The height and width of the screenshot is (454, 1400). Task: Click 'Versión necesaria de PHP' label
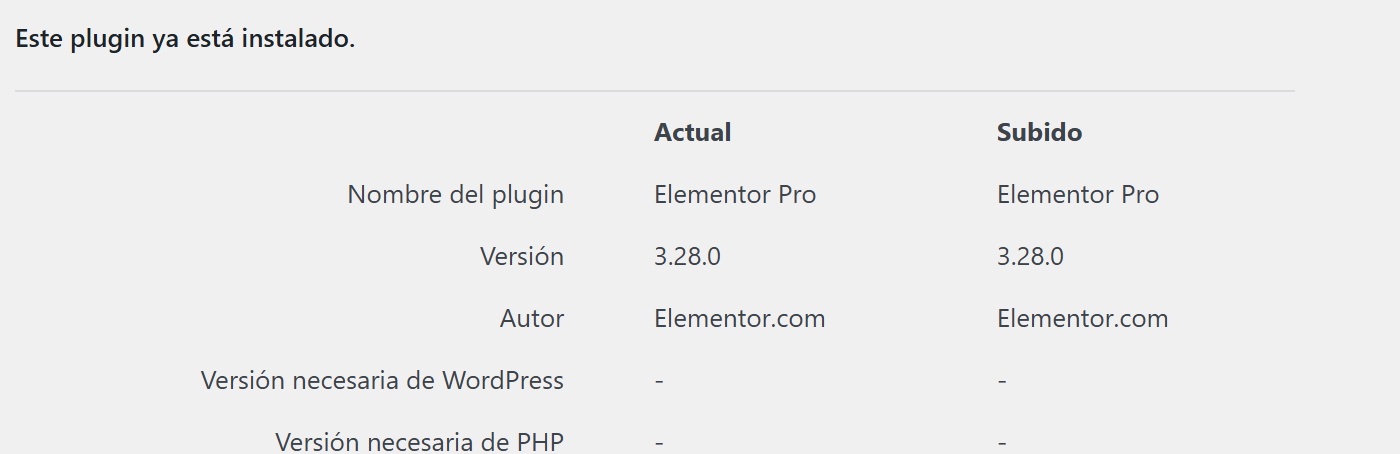(420, 442)
